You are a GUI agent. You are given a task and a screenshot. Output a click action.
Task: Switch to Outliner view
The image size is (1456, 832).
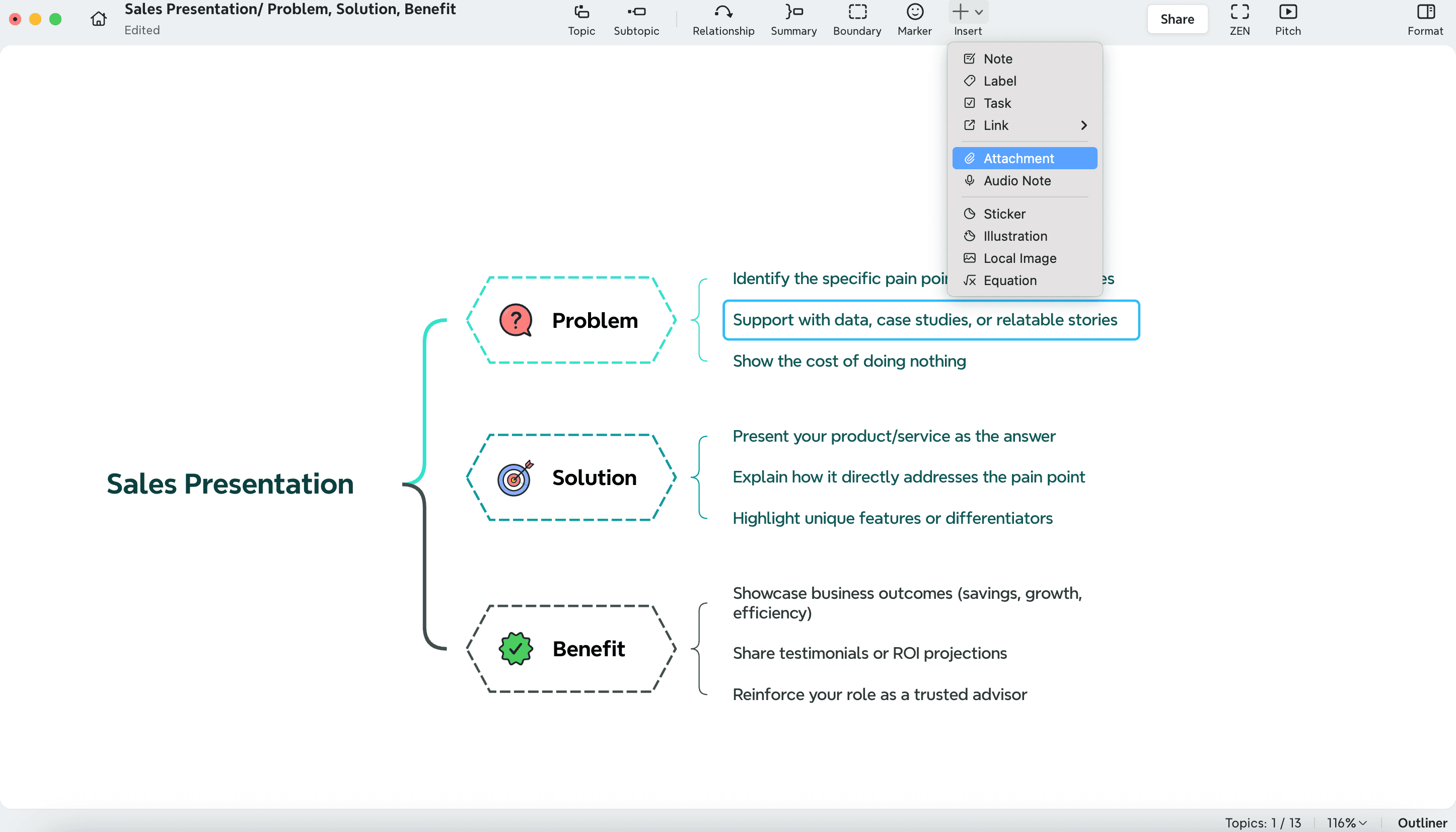1422,822
